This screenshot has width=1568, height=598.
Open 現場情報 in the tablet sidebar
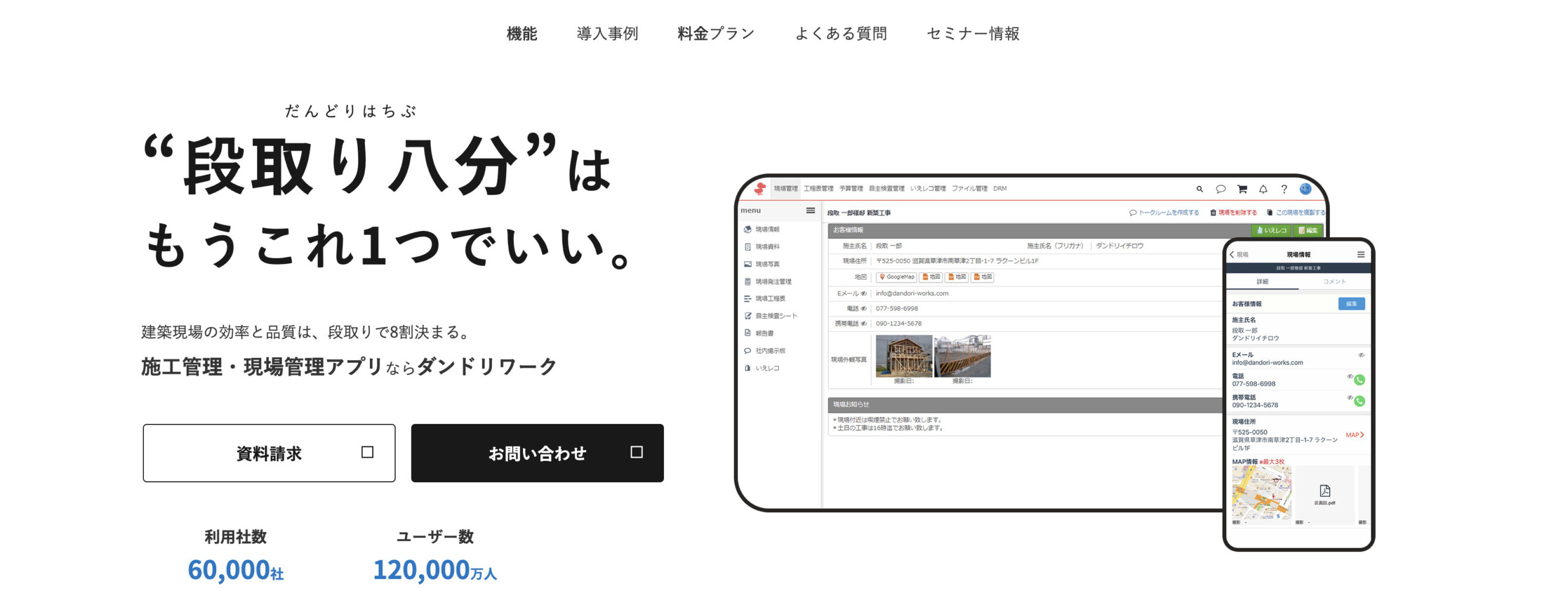767,229
